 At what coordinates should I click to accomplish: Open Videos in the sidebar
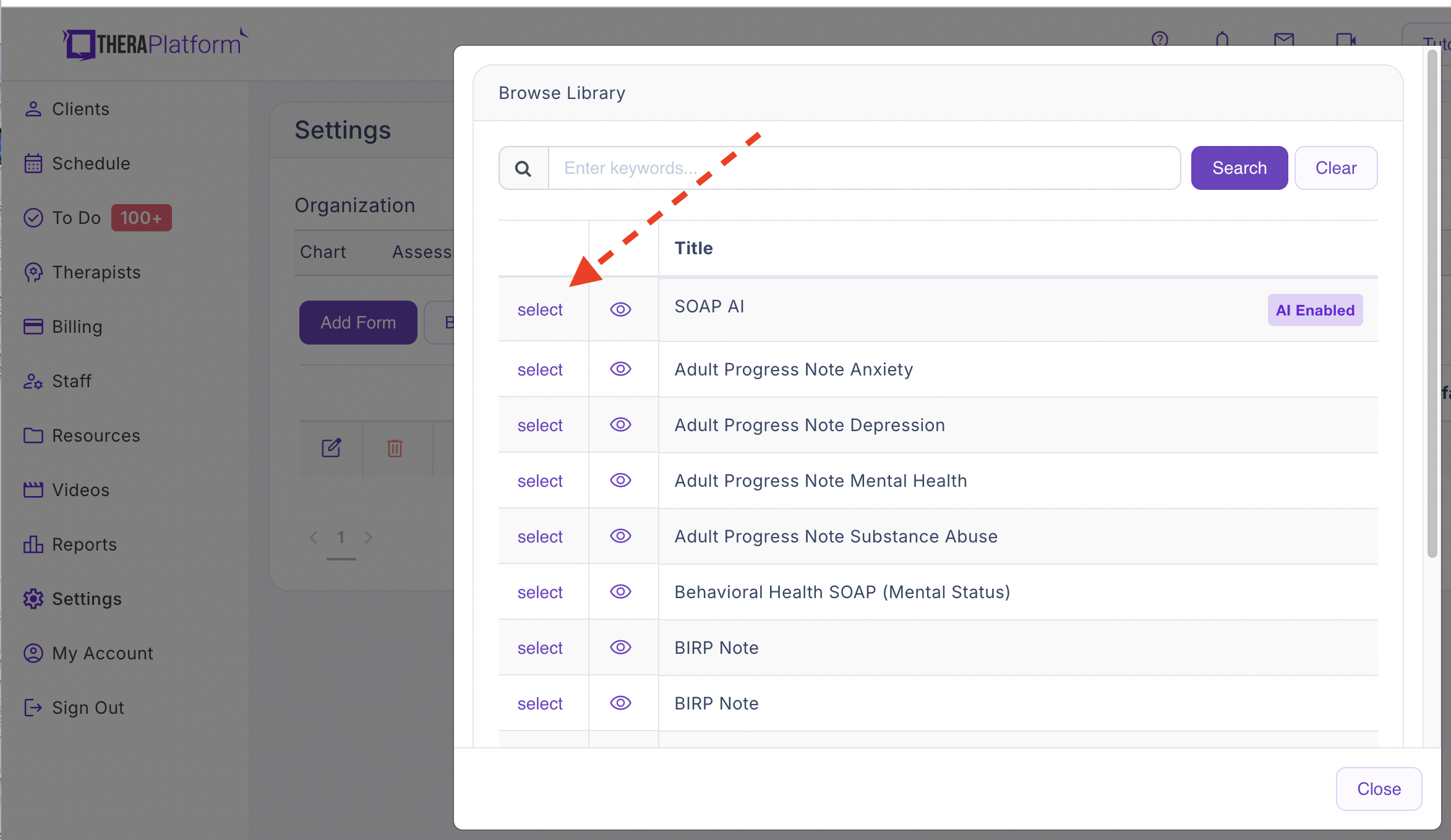[67, 490]
